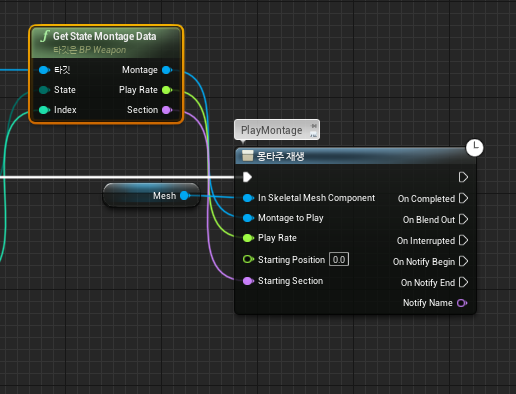
Task: Click the Notify Name output pin
Action: pos(462,303)
